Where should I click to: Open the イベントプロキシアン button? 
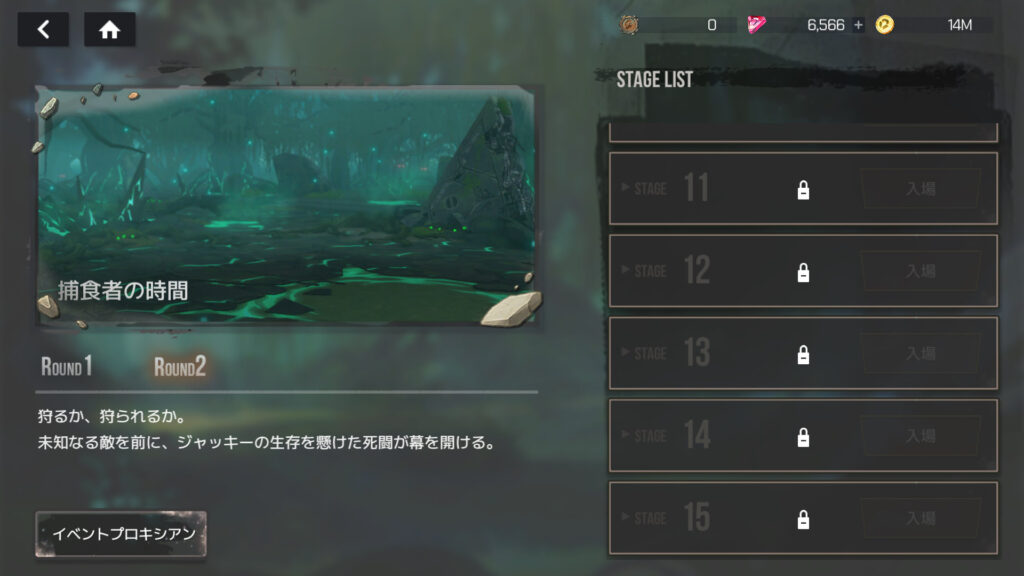pos(121,534)
